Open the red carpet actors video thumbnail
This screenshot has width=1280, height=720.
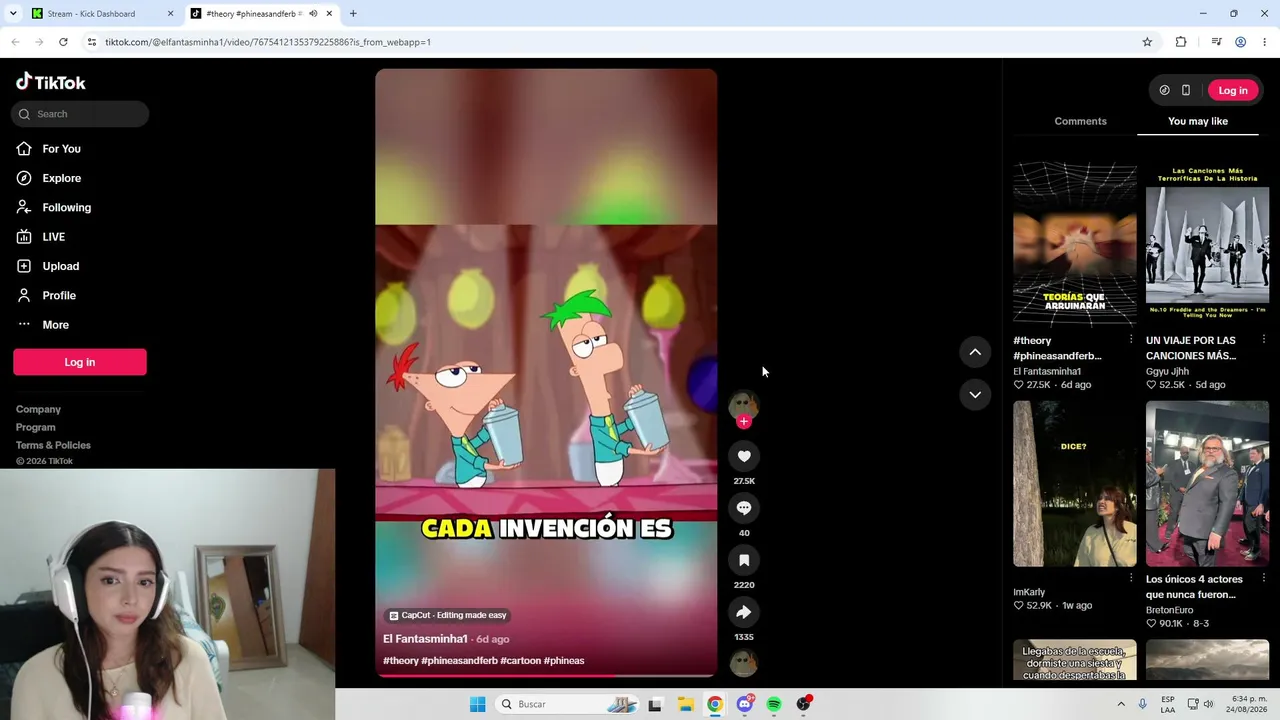[x=1207, y=484]
